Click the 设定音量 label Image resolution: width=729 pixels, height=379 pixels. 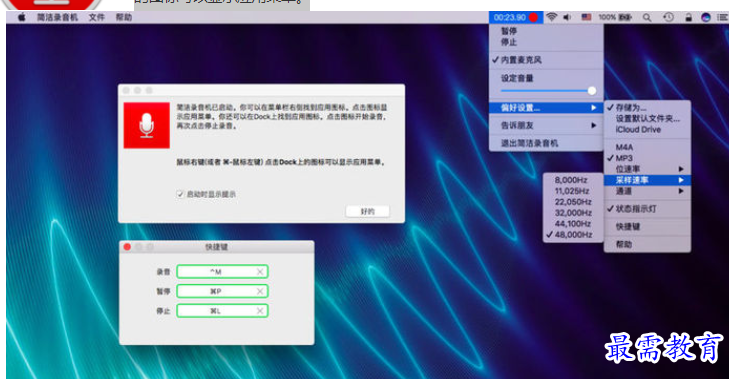click(517, 78)
